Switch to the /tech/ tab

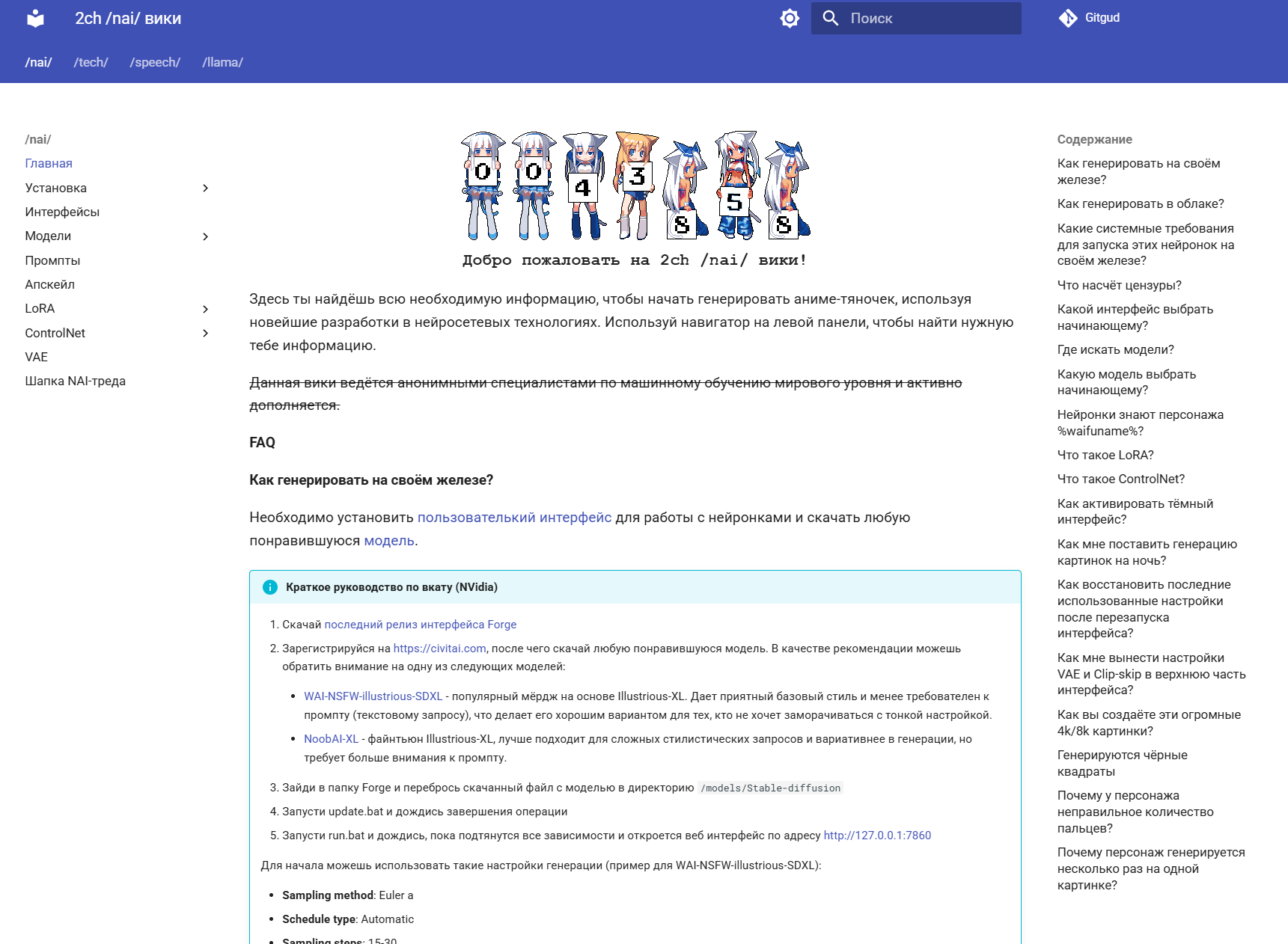coord(91,62)
